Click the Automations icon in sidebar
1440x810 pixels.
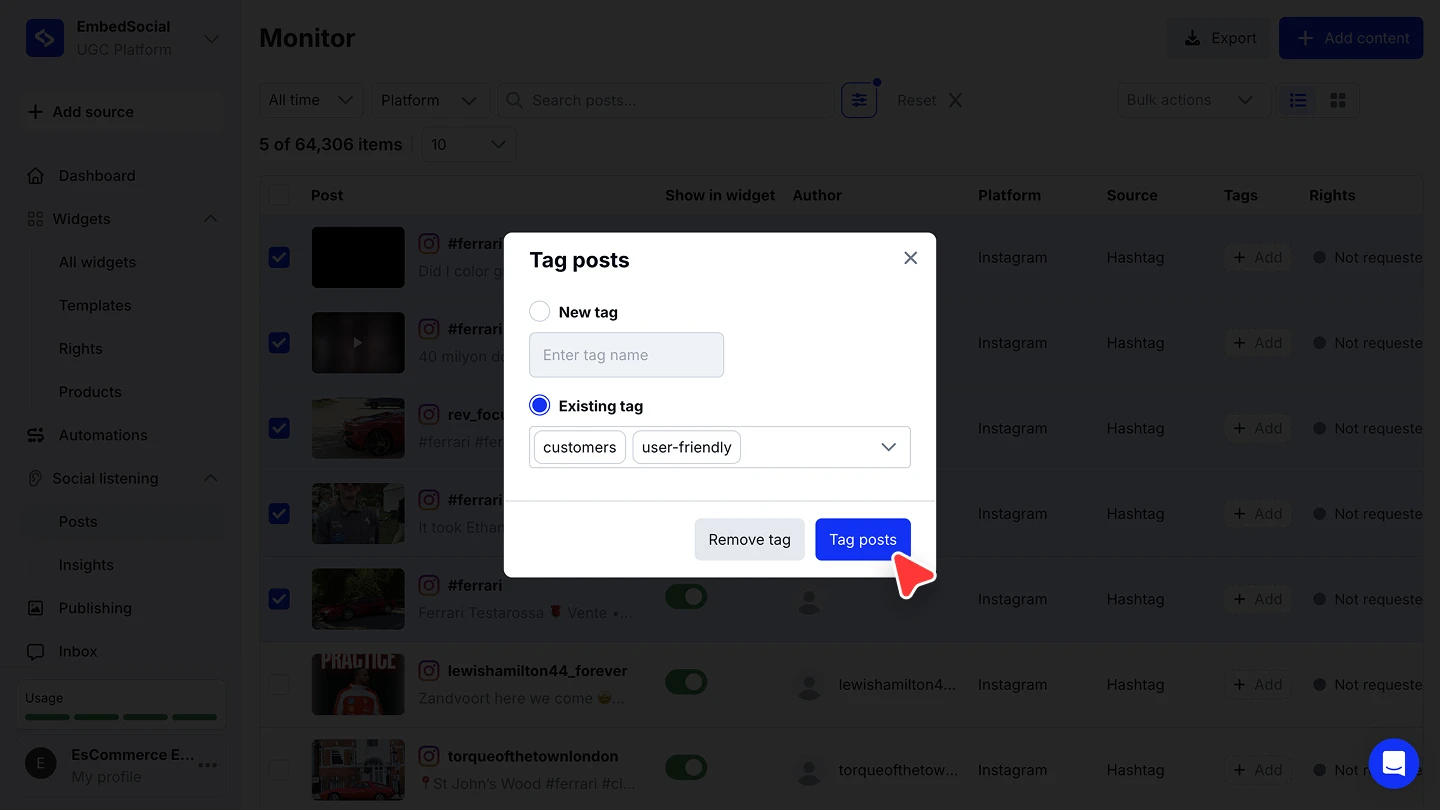(x=36, y=435)
